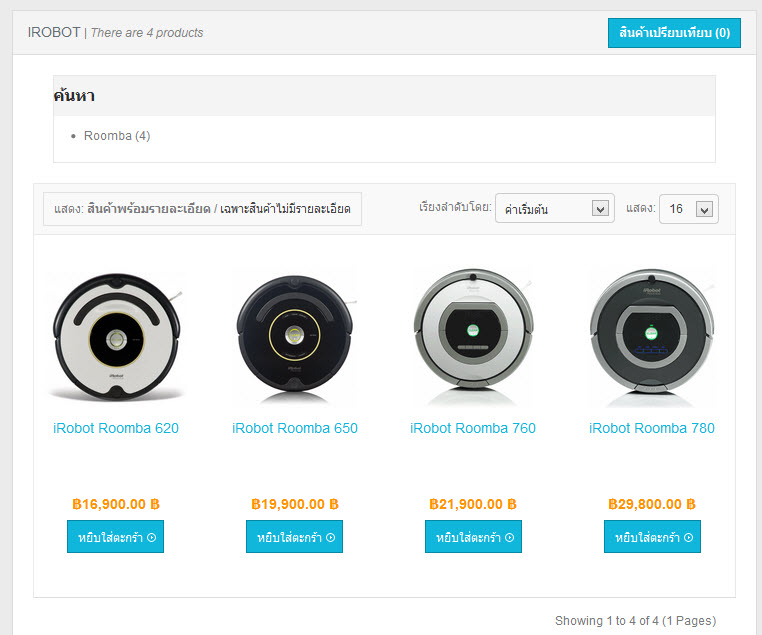Add Roomba 760 to cart

tap(472, 537)
